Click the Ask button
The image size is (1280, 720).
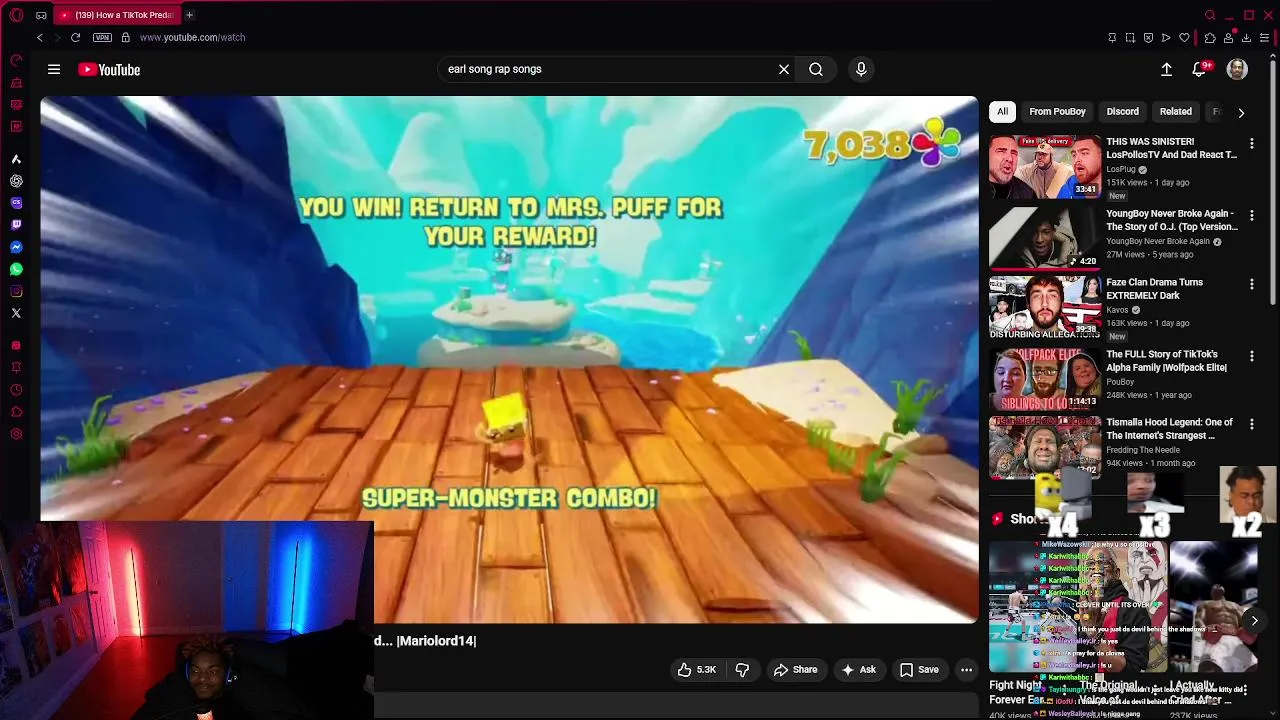[x=858, y=670]
